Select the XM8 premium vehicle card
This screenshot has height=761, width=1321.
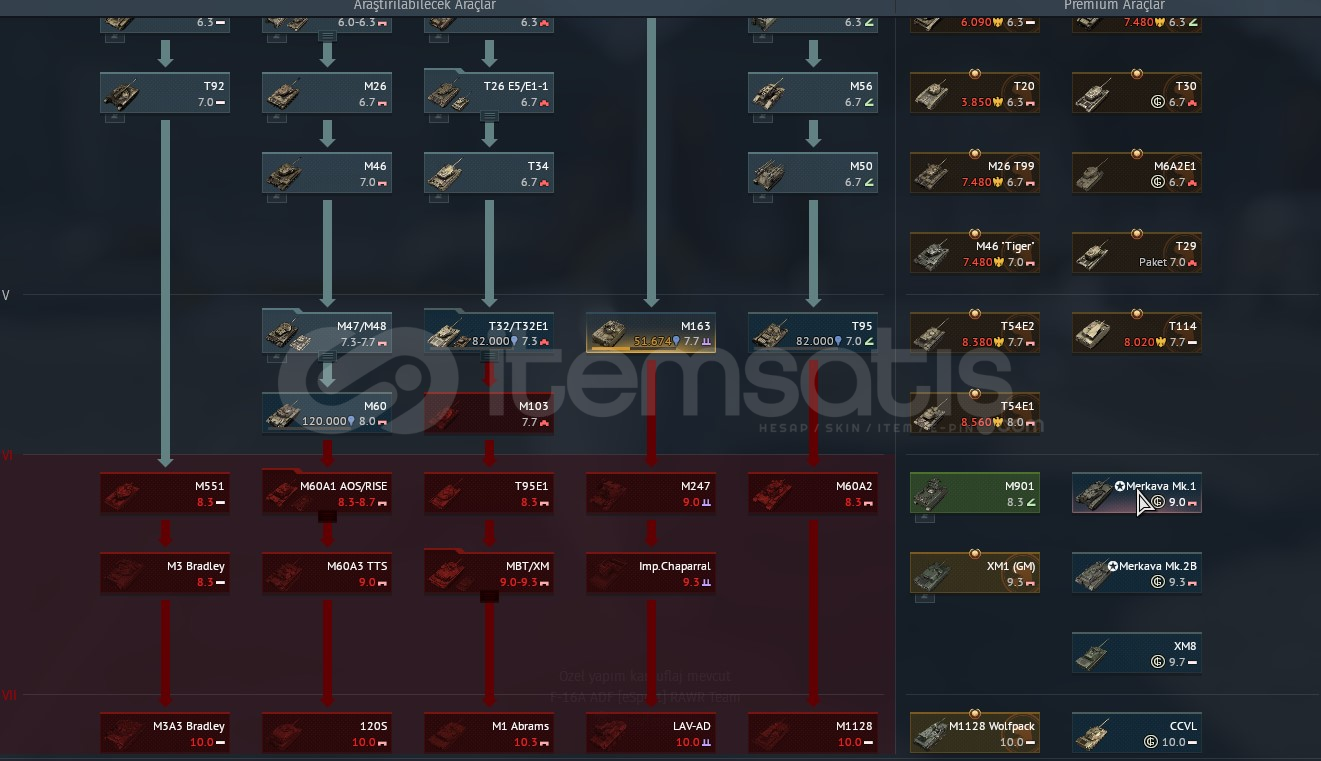point(1137,653)
